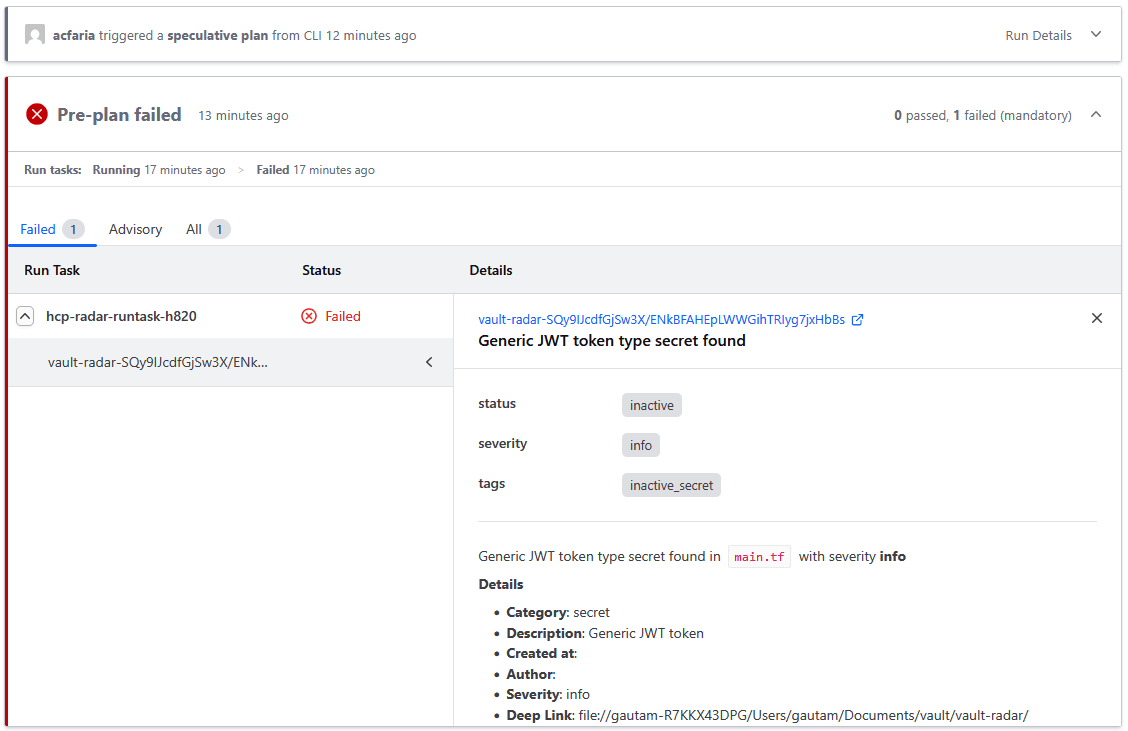Click the chevron on the vault-radar-SQy9IJcdfGjSw3X row
The height and width of the screenshot is (731, 1128).
click(x=429, y=362)
